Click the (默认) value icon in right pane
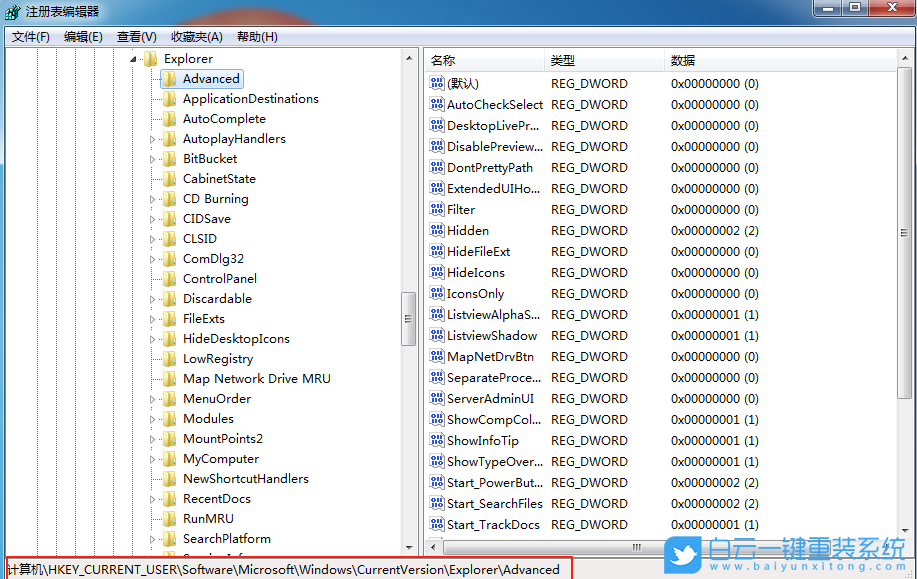917x579 pixels. (435, 83)
